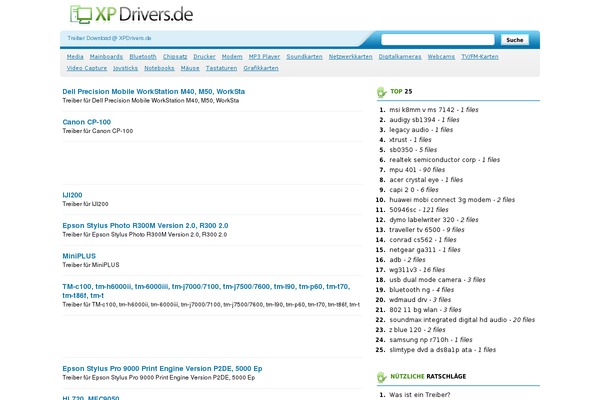This screenshot has height=400, width=600.
Task: Select 'capi 2 0' entry
Action: (x=402, y=190)
